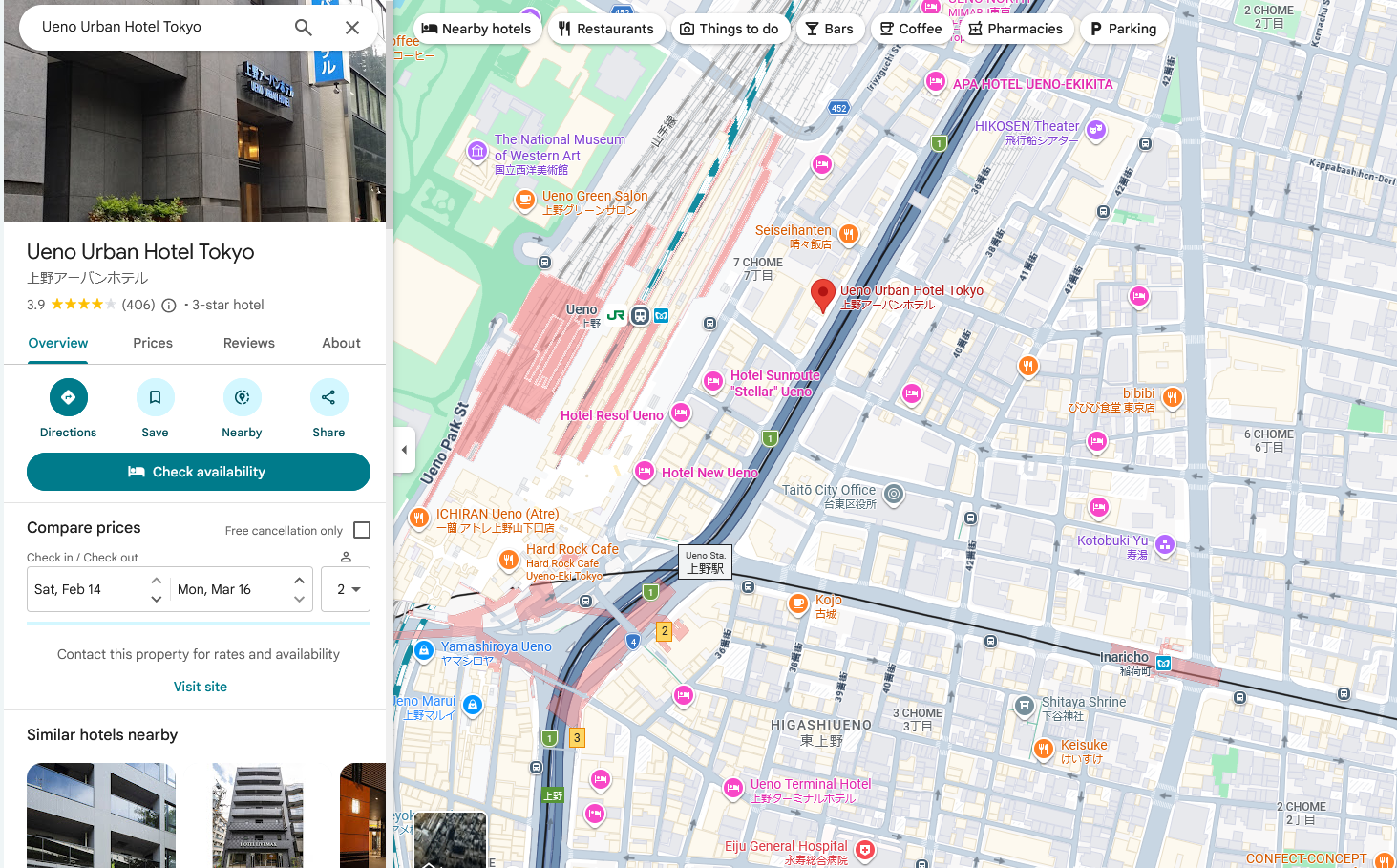Enable Free cancellation only checkbox
The height and width of the screenshot is (868, 1397).
tap(362, 530)
